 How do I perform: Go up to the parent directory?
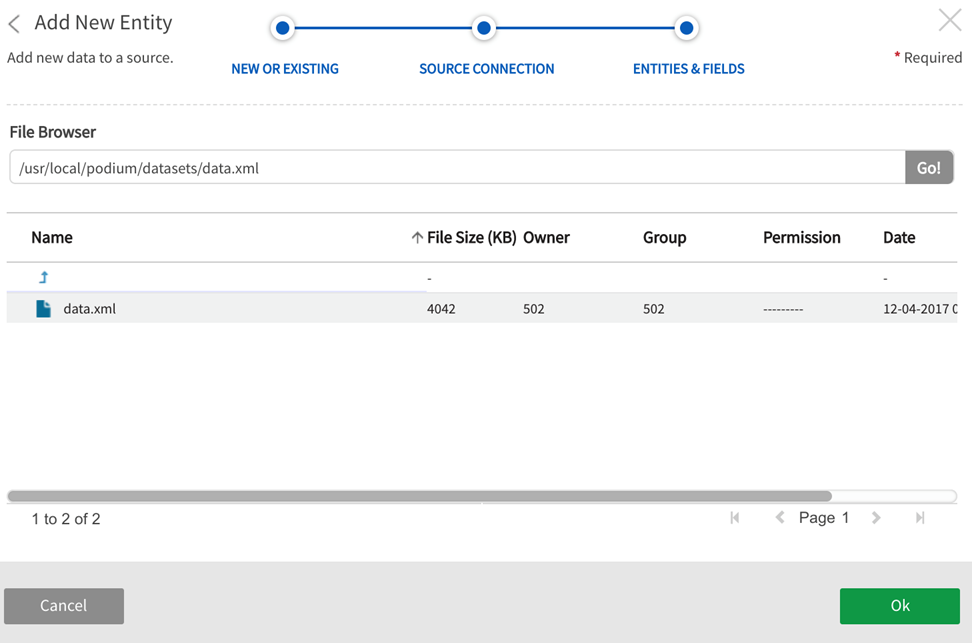pos(43,277)
